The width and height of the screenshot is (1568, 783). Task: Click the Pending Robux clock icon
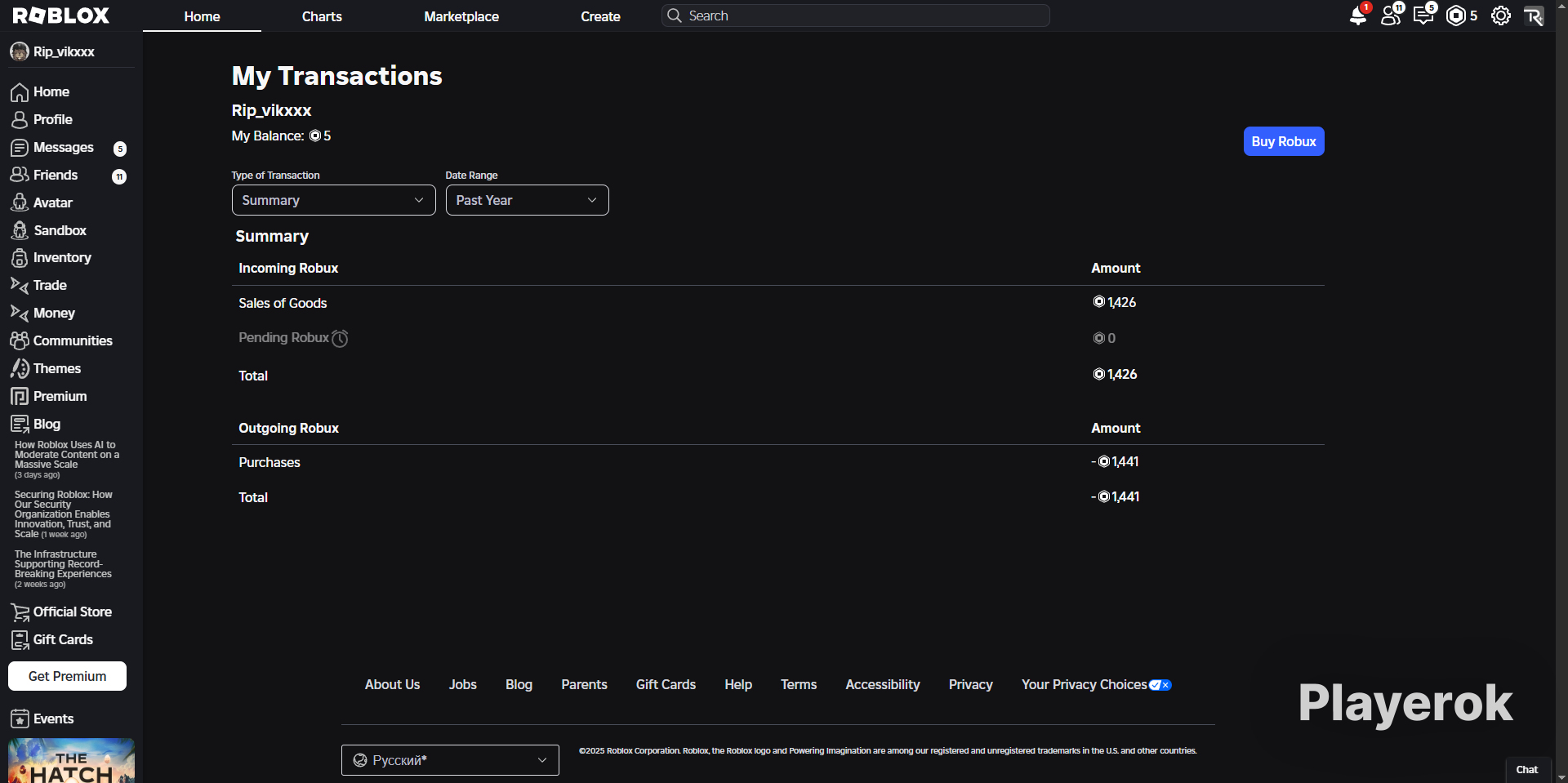click(x=340, y=338)
